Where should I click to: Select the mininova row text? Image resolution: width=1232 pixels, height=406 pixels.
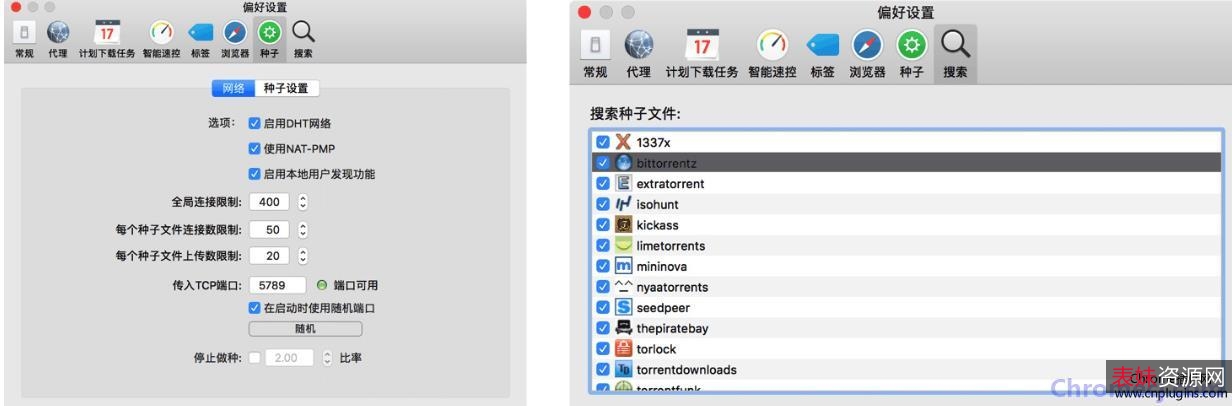[661, 267]
